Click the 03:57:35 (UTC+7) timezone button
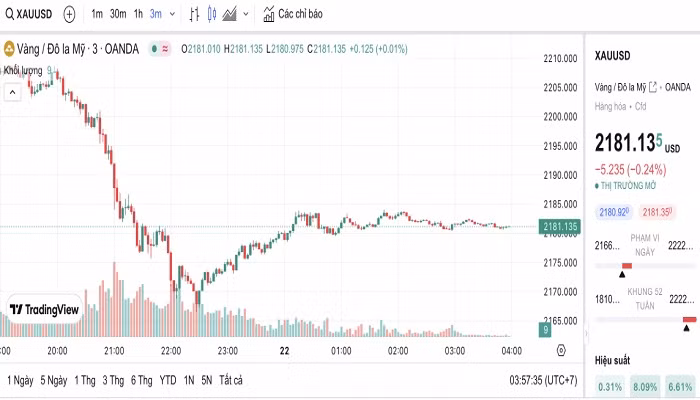The image size is (700, 400). (543, 380)
